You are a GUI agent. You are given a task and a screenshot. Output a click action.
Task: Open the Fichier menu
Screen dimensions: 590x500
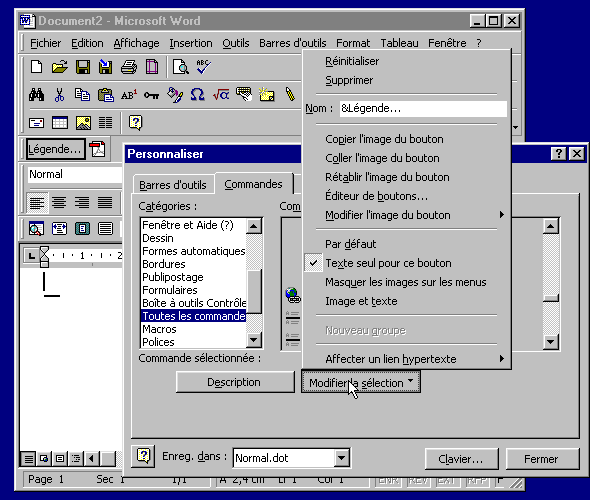45,43
